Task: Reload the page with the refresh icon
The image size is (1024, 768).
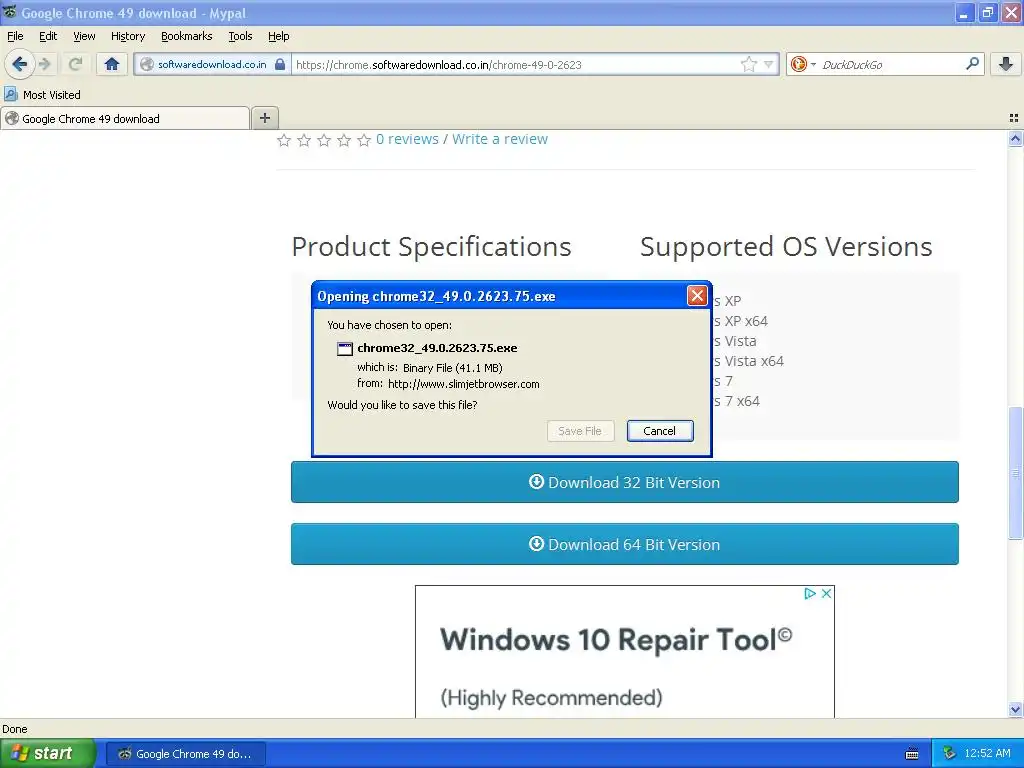Action: point(75,64)
